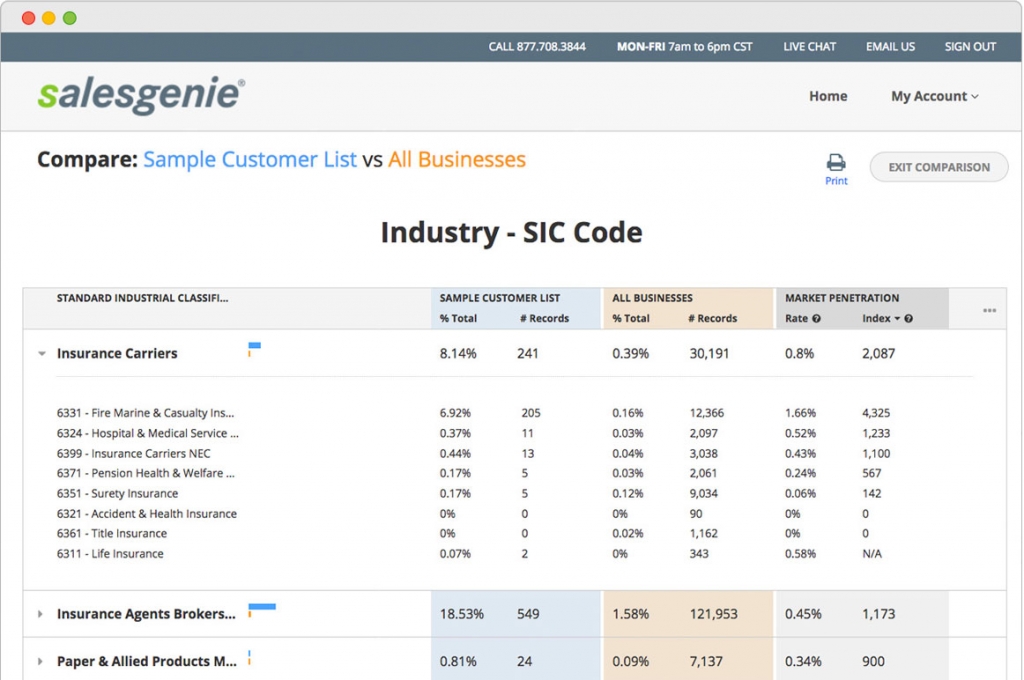Click the All Businesses comparison link

point(457,159)
